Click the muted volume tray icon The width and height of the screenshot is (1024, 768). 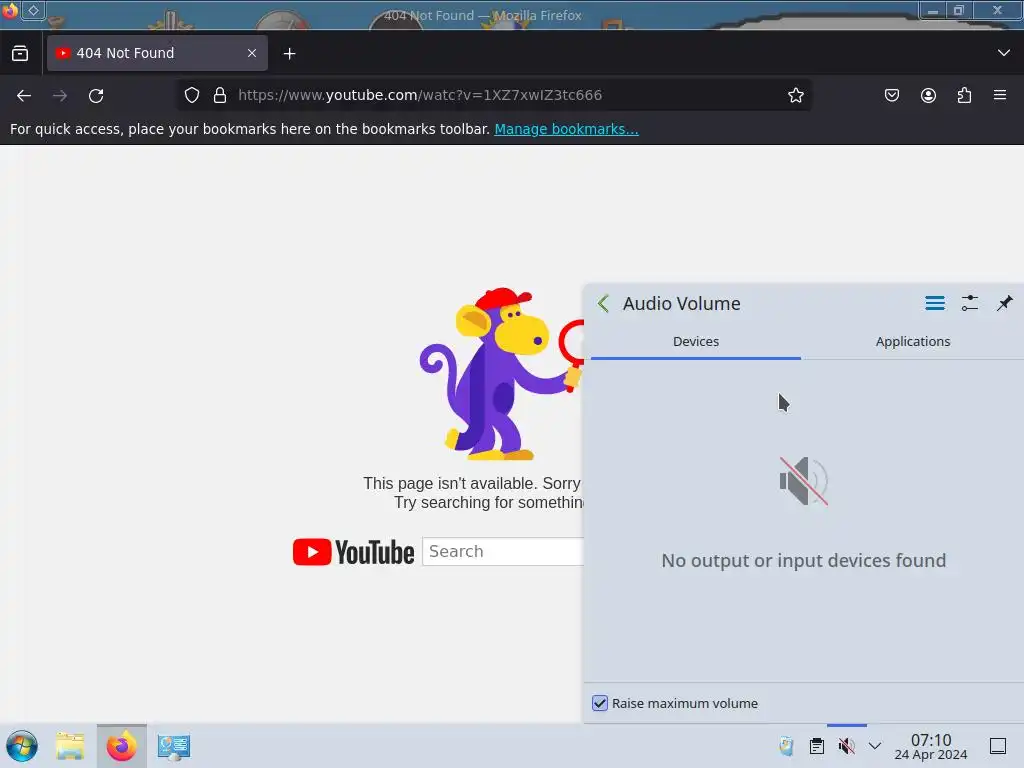click(x=846, y=746)
